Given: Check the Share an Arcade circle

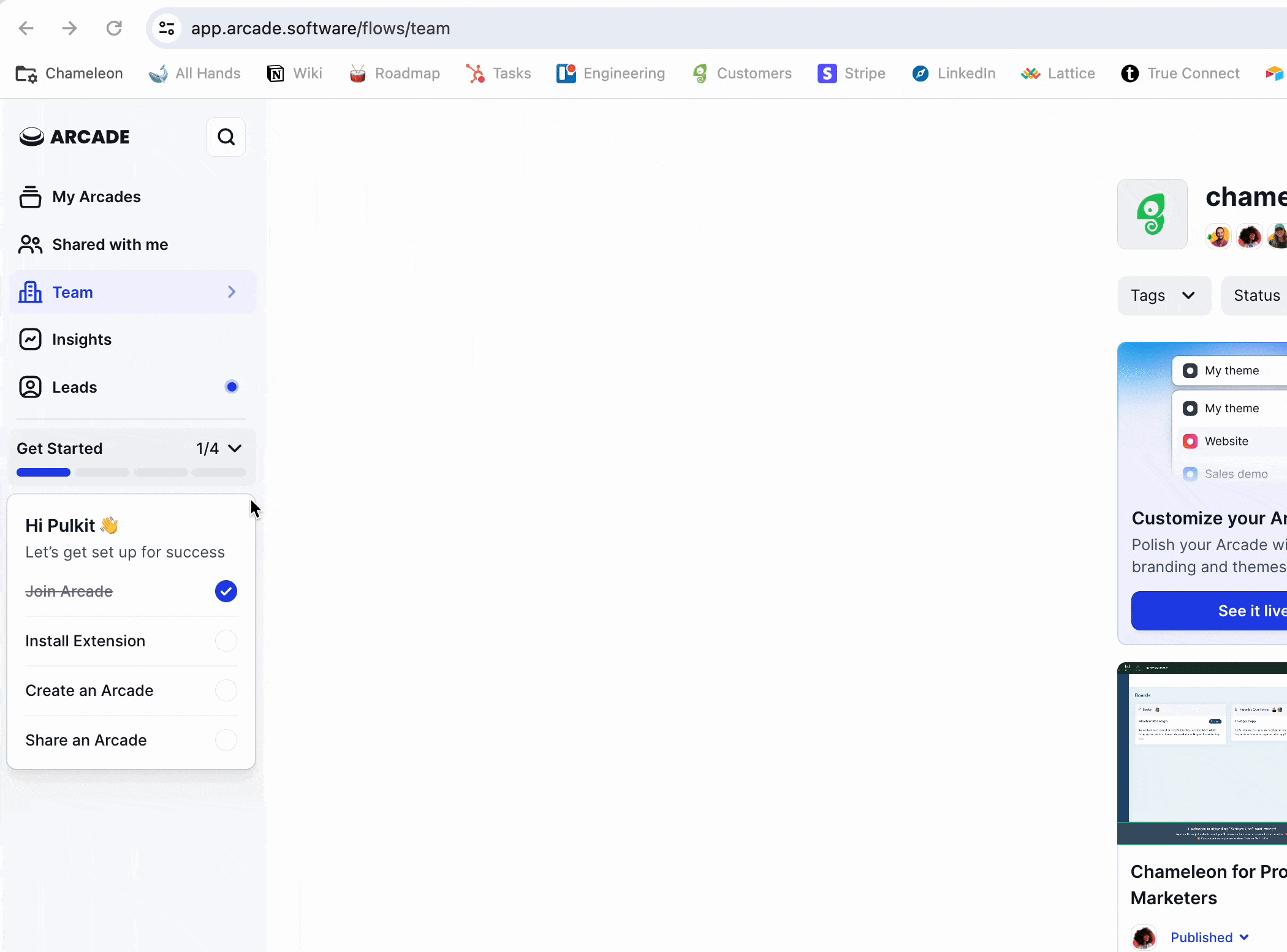Looking at the screenshot, I should (226, 740).
